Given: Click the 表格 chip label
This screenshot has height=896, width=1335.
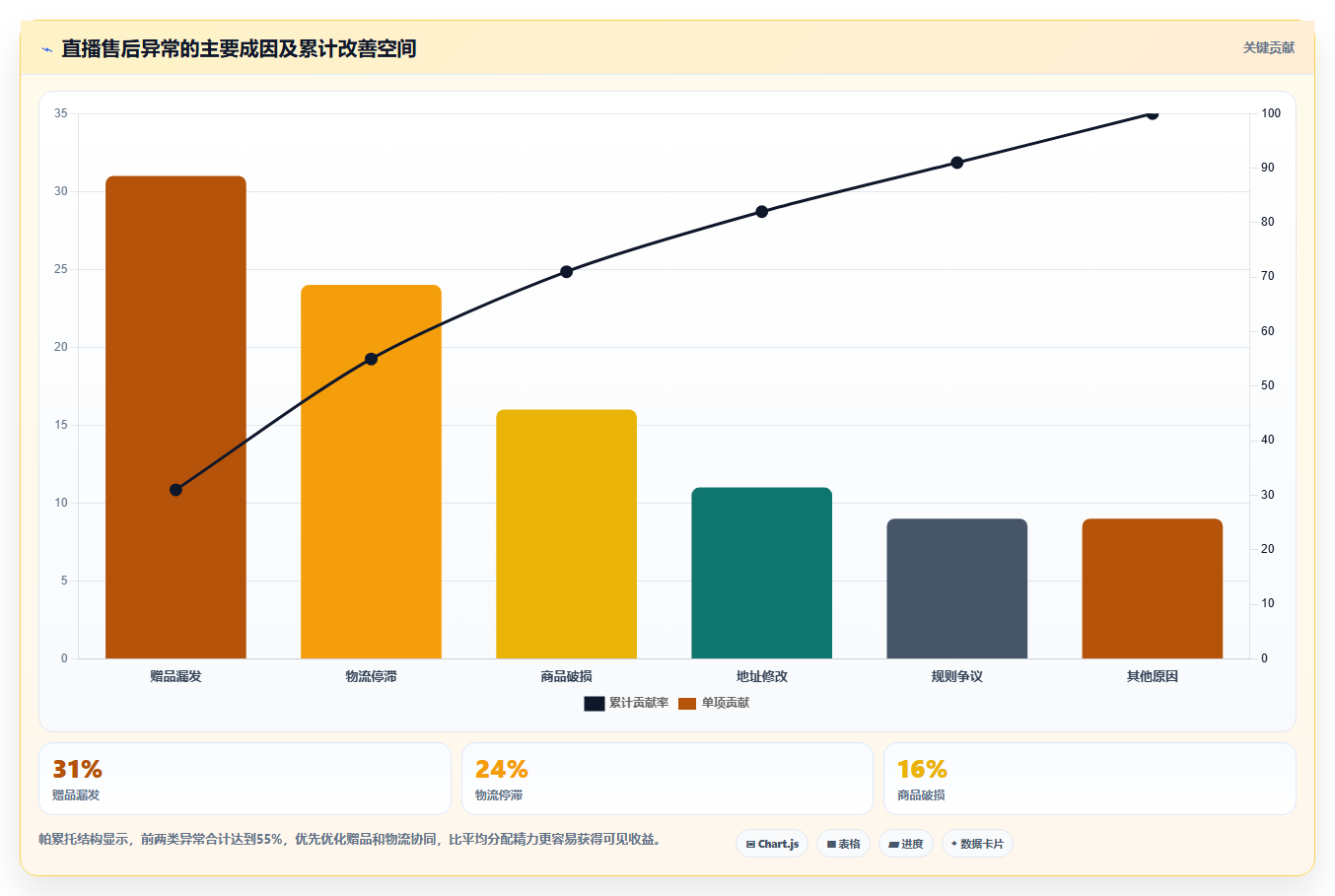Looking at the screenshot, I should coord(849,844).
